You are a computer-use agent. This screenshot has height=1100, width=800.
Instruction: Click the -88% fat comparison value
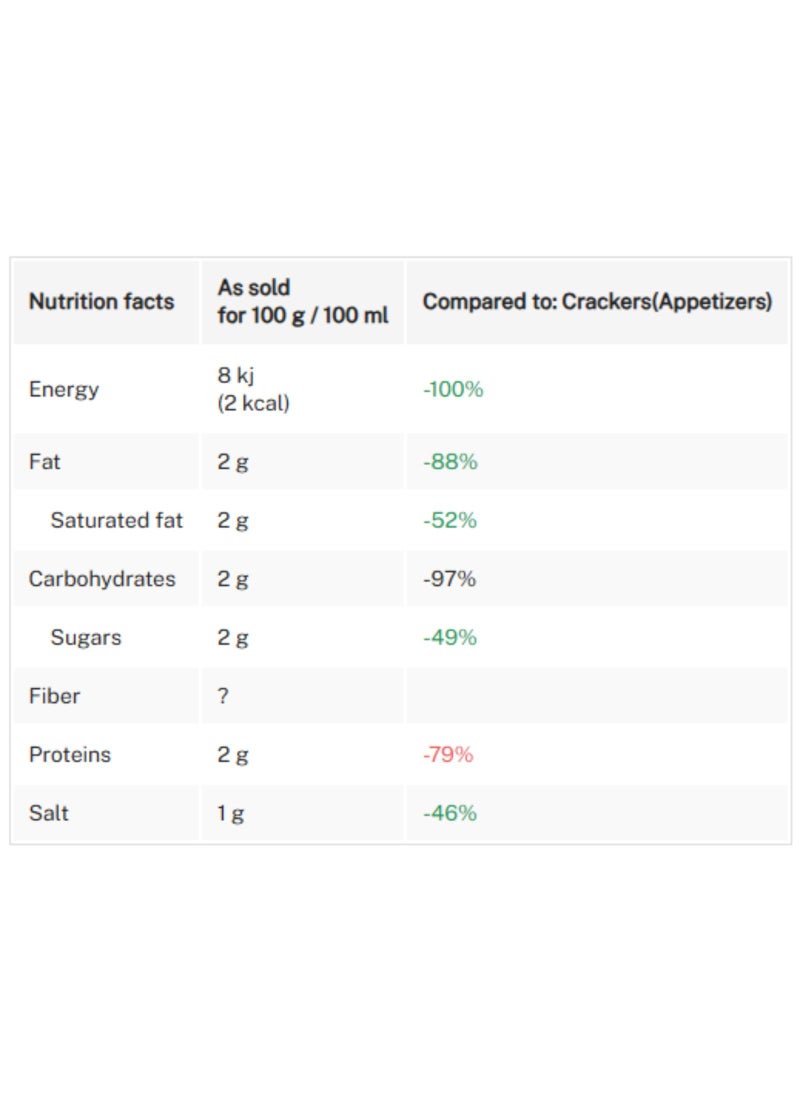pos(450,462)
